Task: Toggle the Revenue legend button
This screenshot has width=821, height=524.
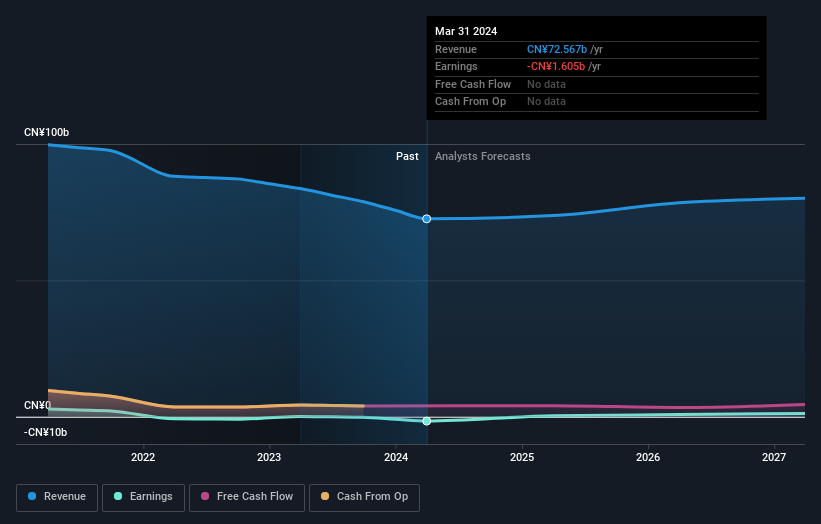Action: [x=57, y=497]
